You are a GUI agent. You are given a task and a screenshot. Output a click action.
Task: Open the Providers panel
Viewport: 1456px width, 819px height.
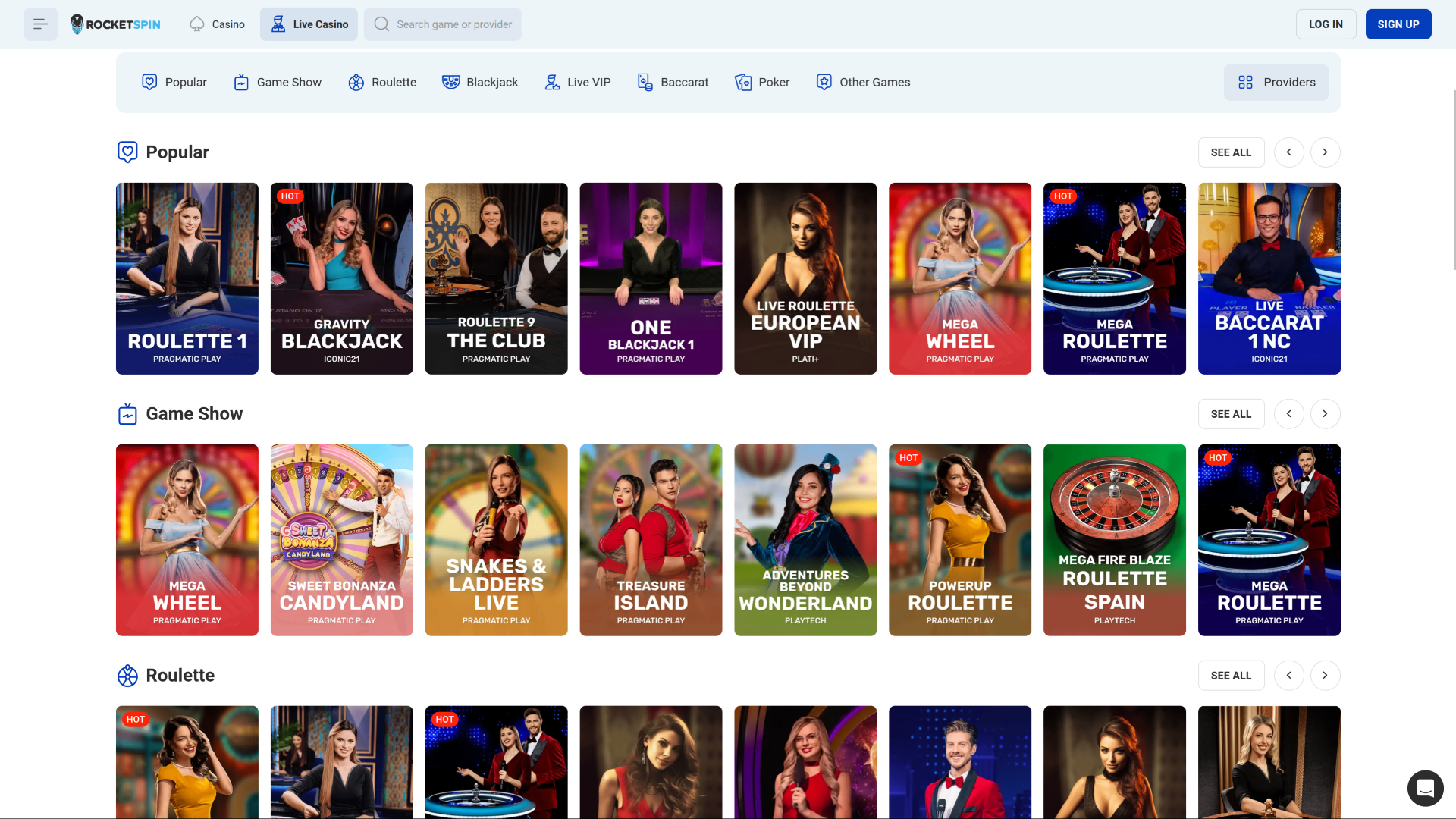(x=1276, y=82)
